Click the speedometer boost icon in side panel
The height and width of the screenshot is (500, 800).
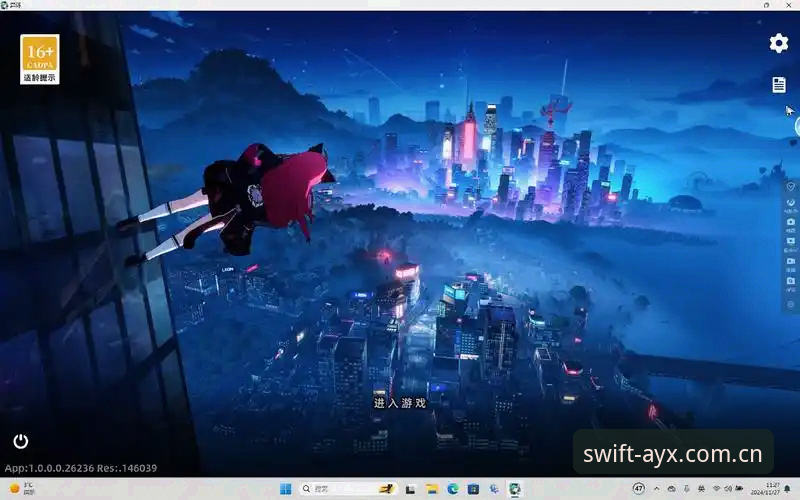pyautogui.click(x=790, y=204)
